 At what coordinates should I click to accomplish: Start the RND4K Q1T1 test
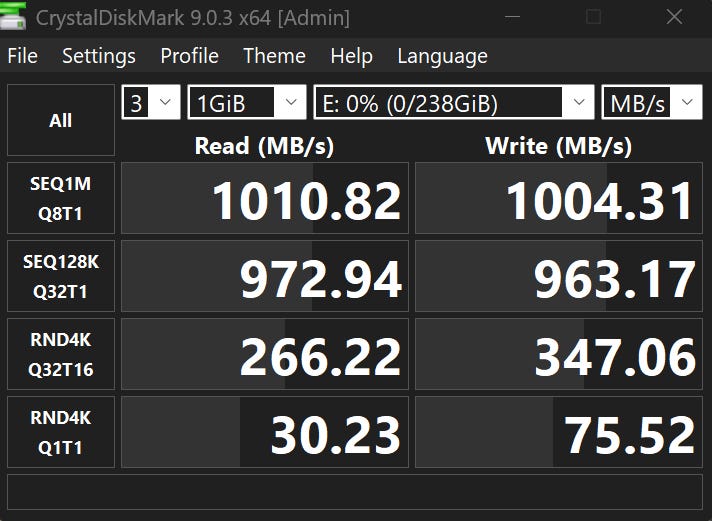(61, 432)
